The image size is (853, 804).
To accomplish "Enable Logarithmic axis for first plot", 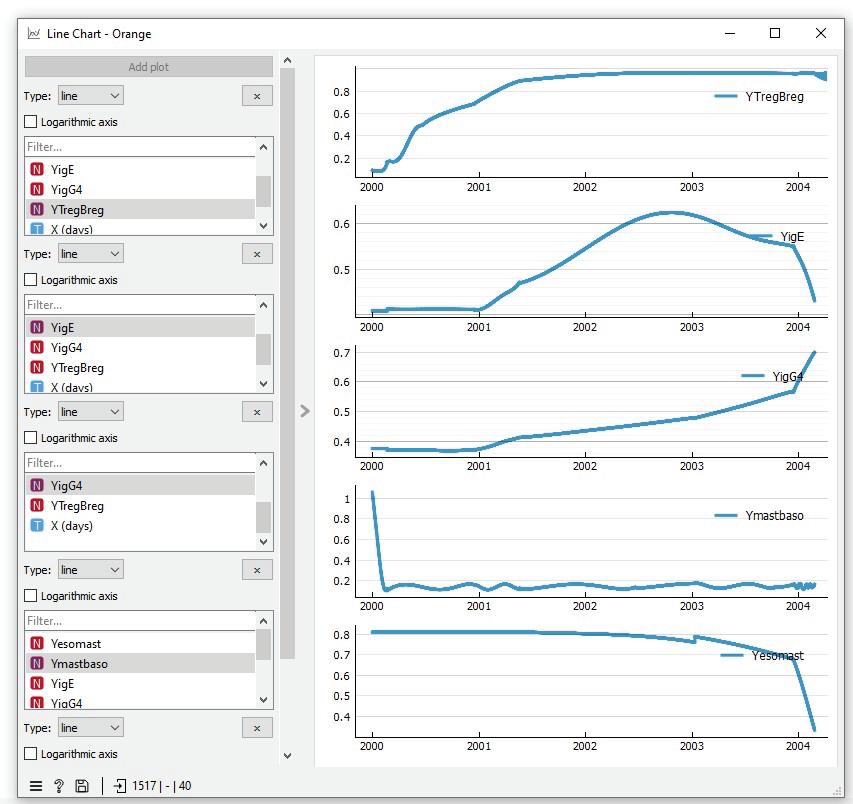I will pos(31,122).
